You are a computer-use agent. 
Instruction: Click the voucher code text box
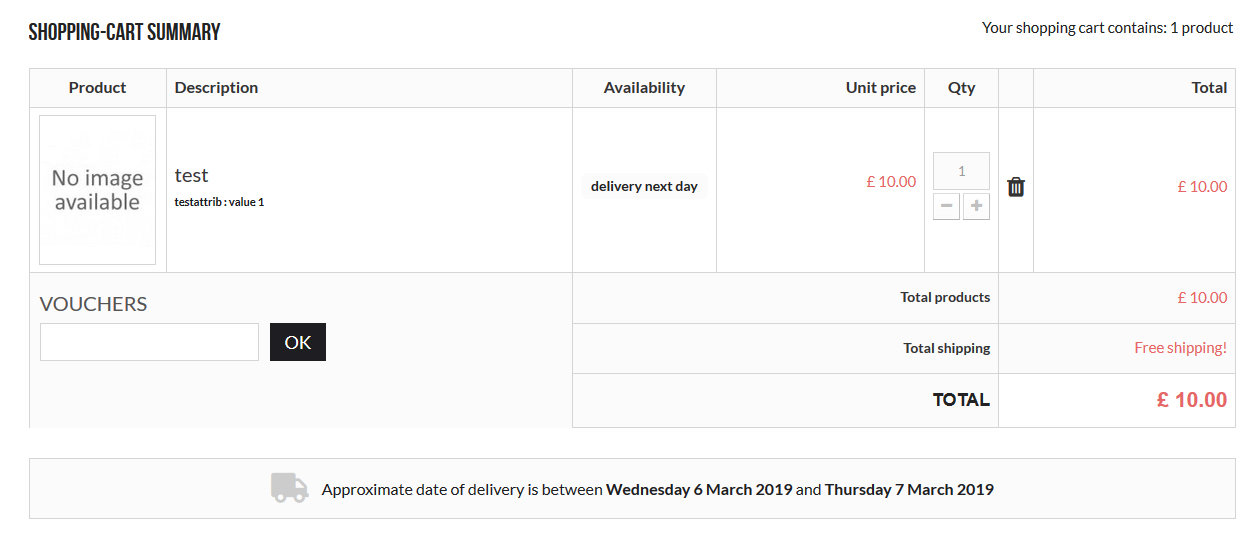[x=149, y=342]
